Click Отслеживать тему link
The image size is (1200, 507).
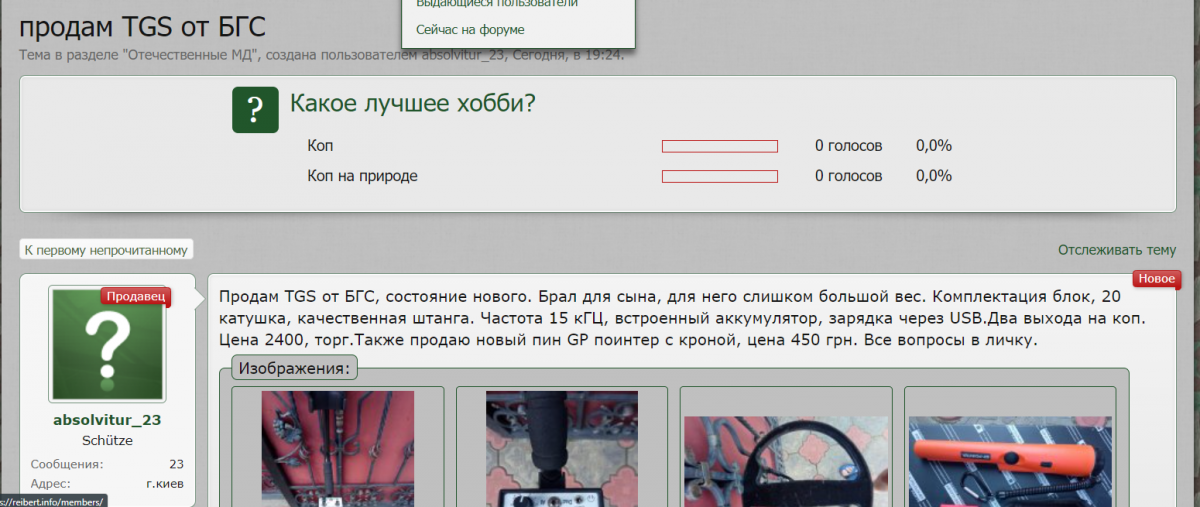click(1117, 250)
